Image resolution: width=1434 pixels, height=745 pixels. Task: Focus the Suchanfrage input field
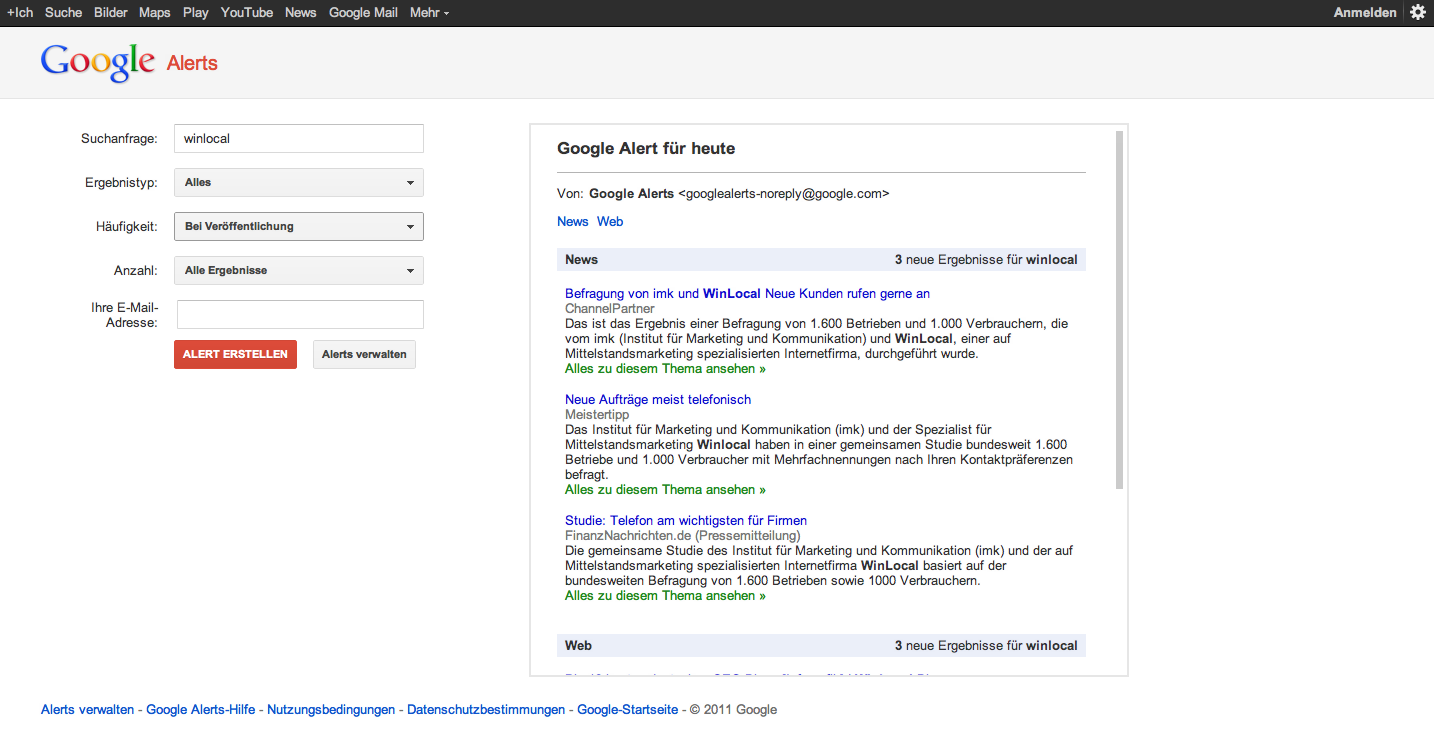point(299,139)
